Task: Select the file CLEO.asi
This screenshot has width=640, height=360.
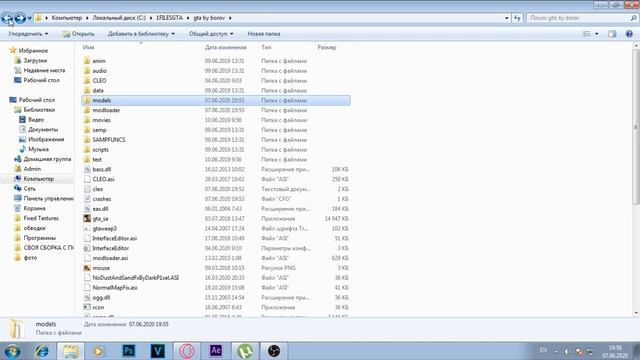Action: [x=103, y=179]
